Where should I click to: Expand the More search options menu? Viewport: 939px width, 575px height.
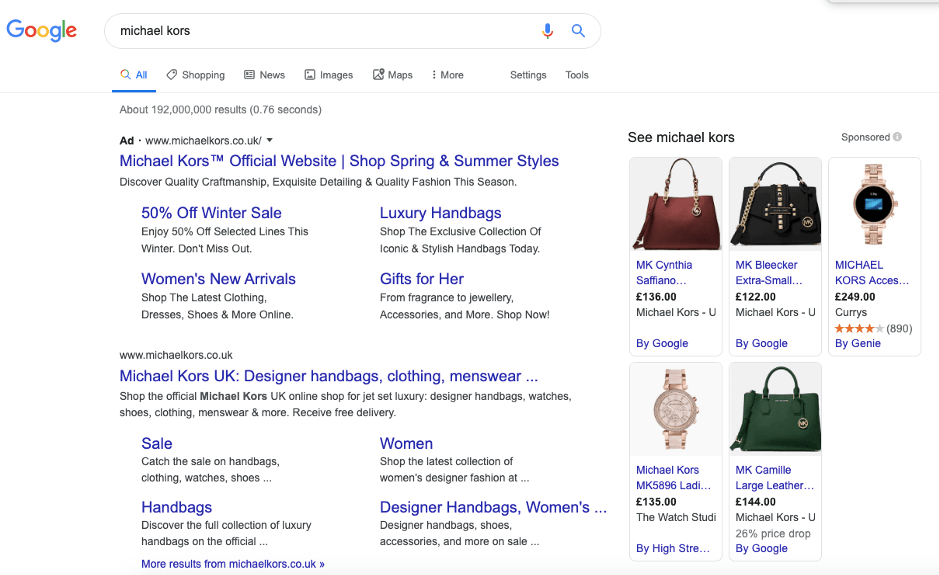point(447,75)
